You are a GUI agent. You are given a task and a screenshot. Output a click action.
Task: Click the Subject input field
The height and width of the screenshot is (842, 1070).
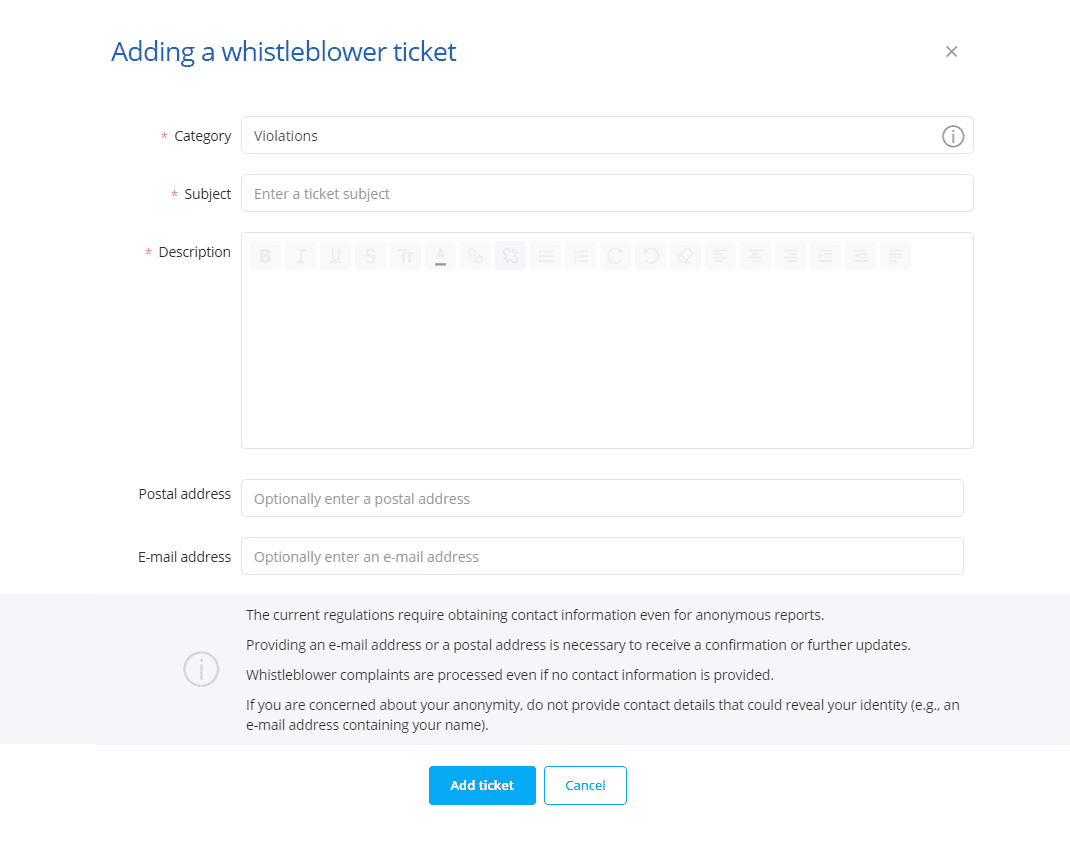[x=607, y=194]
